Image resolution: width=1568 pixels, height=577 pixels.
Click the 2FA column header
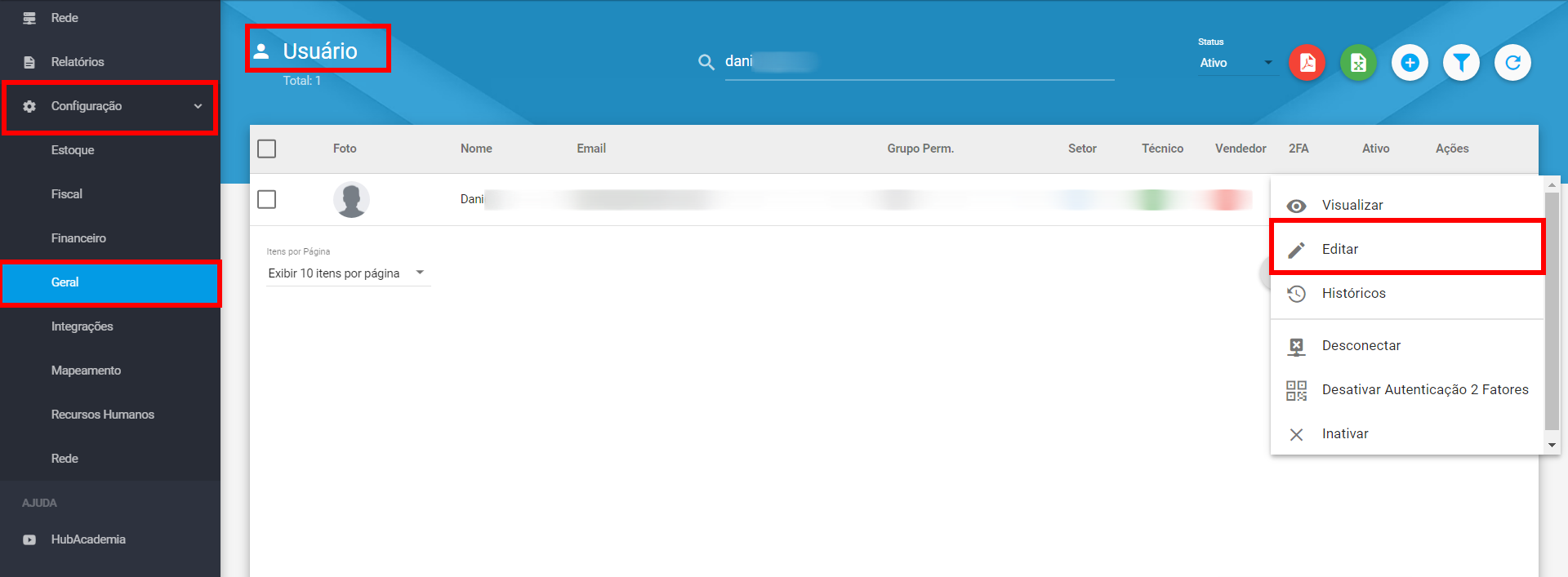coord(1298,149)
